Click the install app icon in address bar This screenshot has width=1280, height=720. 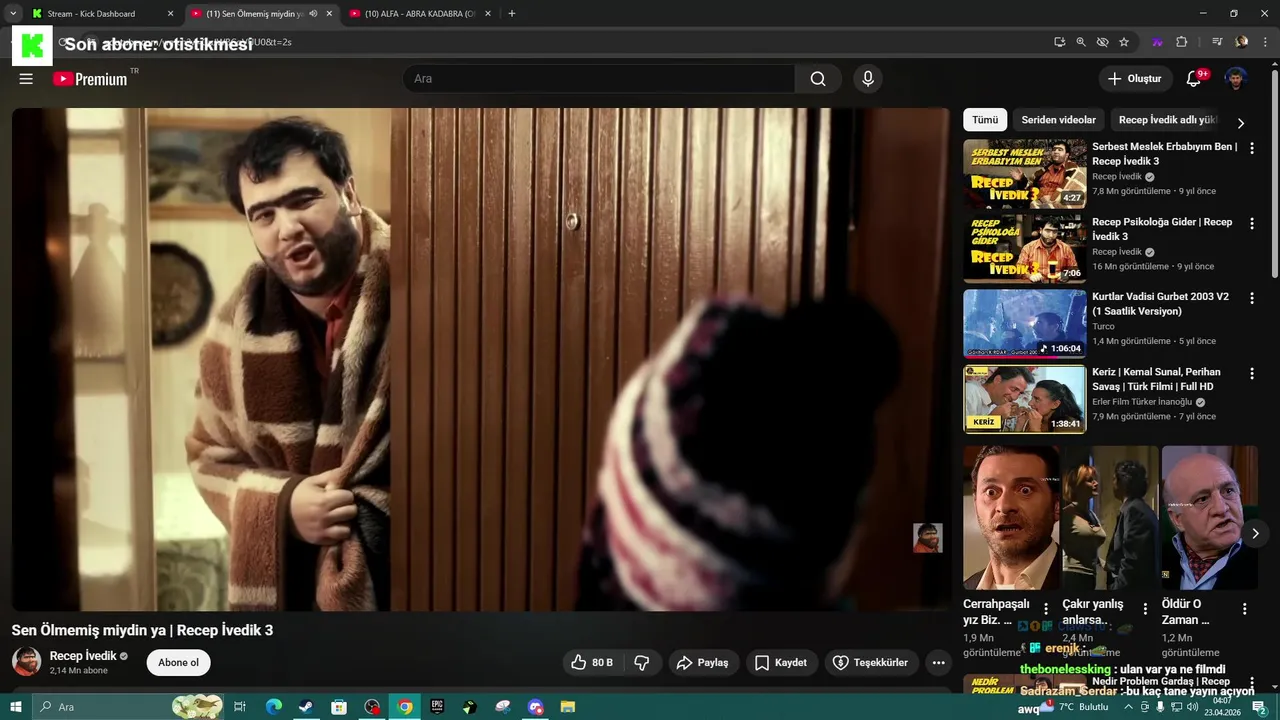(1059, 42)
